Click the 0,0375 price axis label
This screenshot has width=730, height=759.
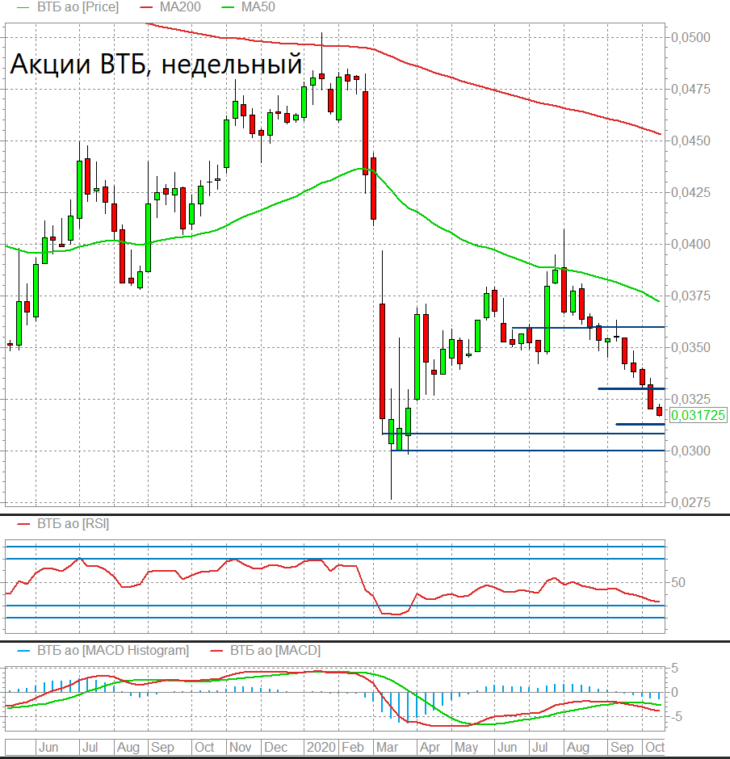[691, 296]
